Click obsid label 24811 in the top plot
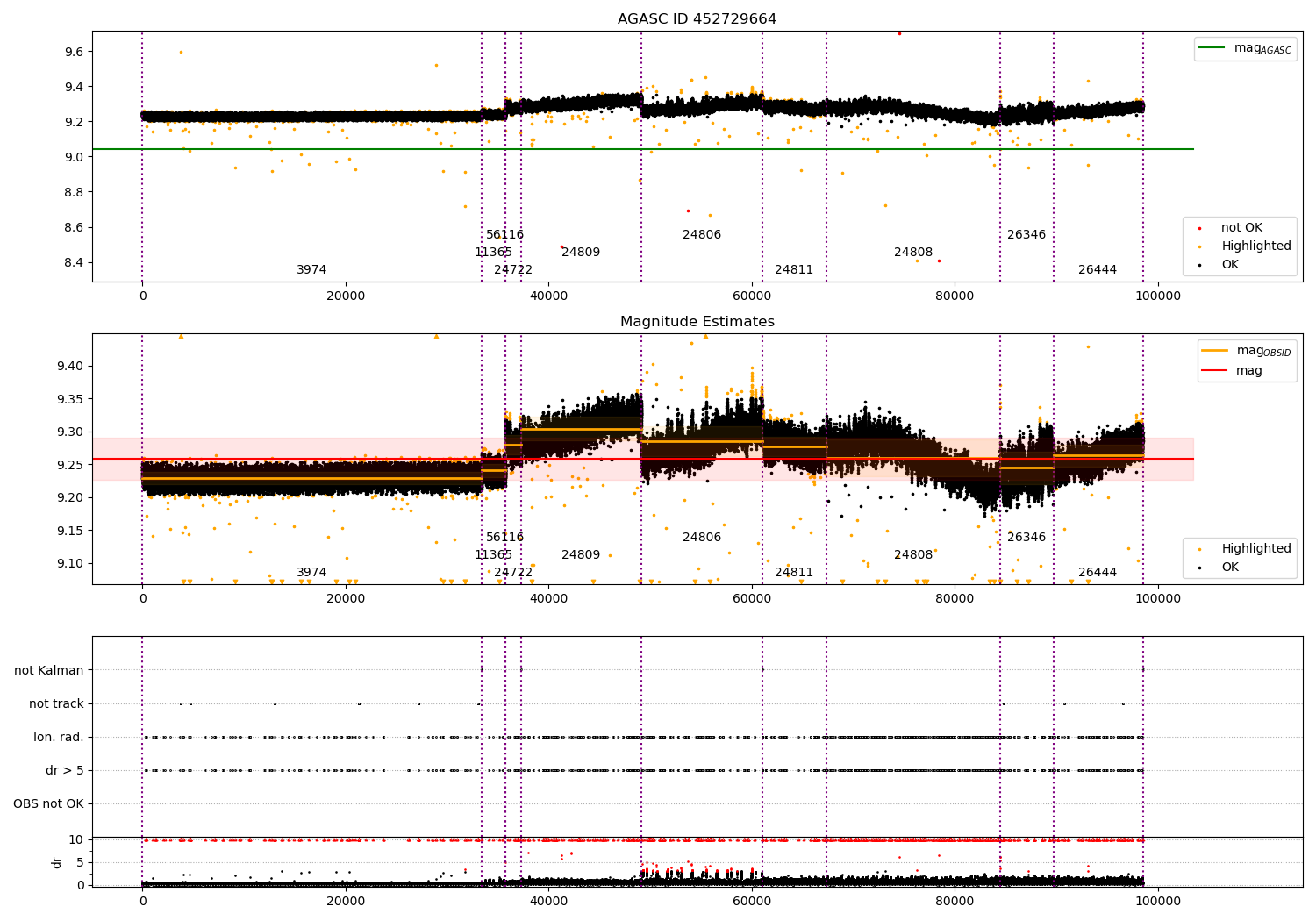 coord(794,270)
